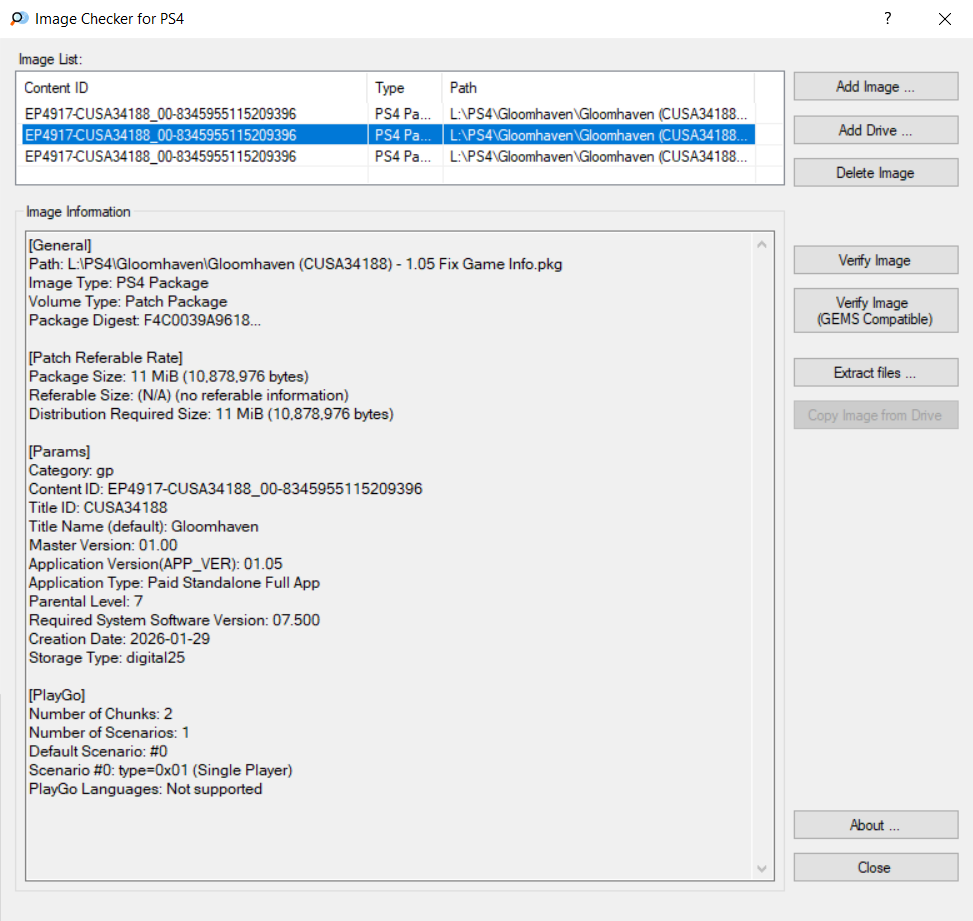Image resolution: width=973 pixels, height=921 pixels.
Task: Click the Path column header
Action: click(x=597, y=88)
